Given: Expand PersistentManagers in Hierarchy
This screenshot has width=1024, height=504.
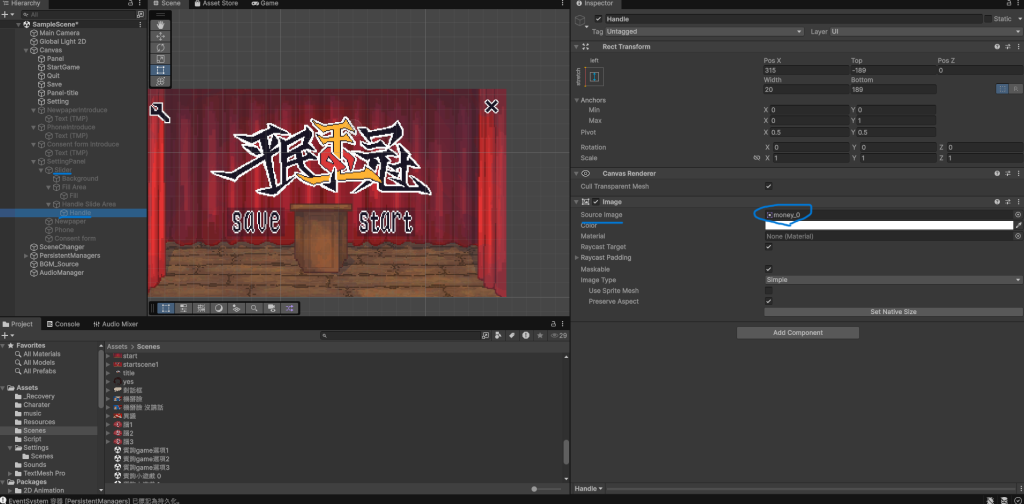Looking at the screenshot, I should (x=26, y=256).
